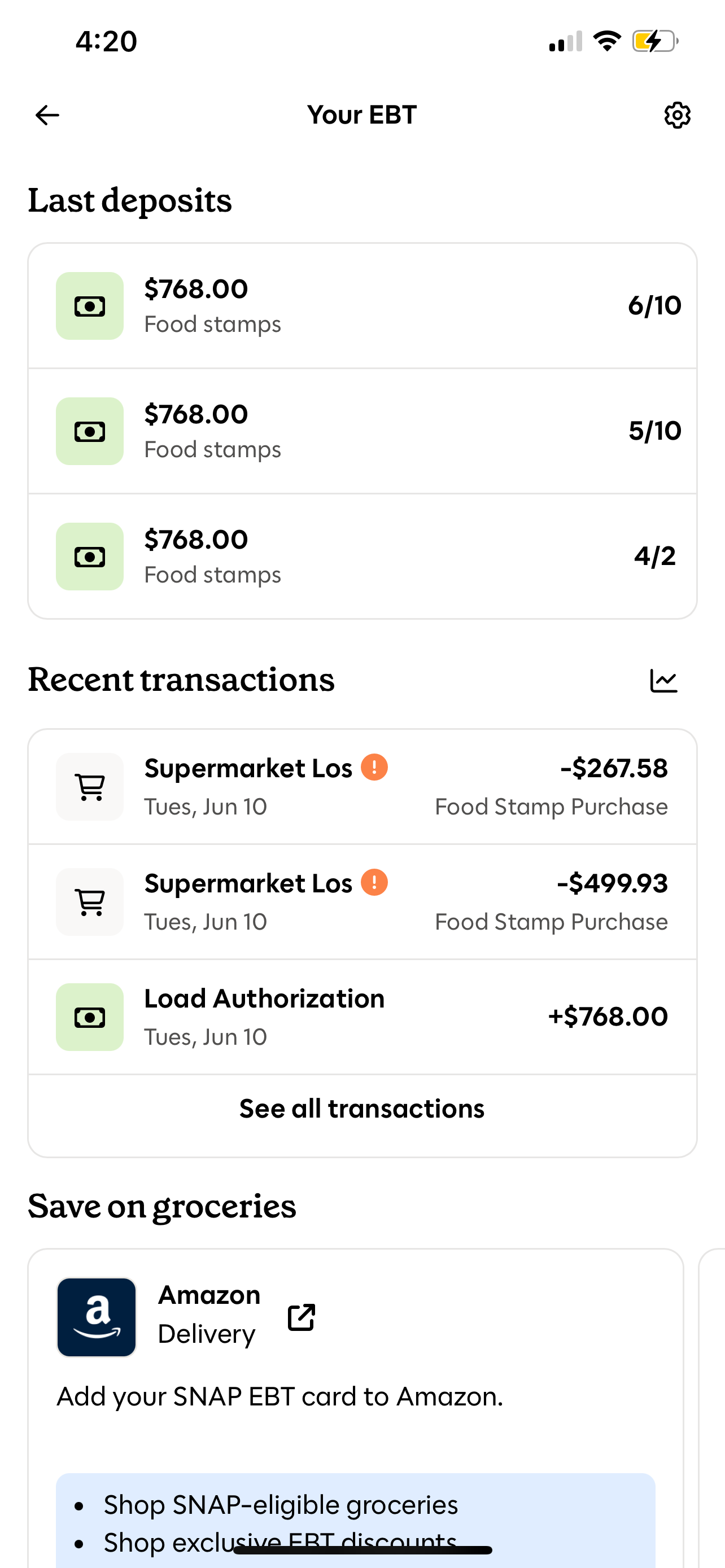
Task: Open the spending chart icon
Action: (x=663, y=681)
